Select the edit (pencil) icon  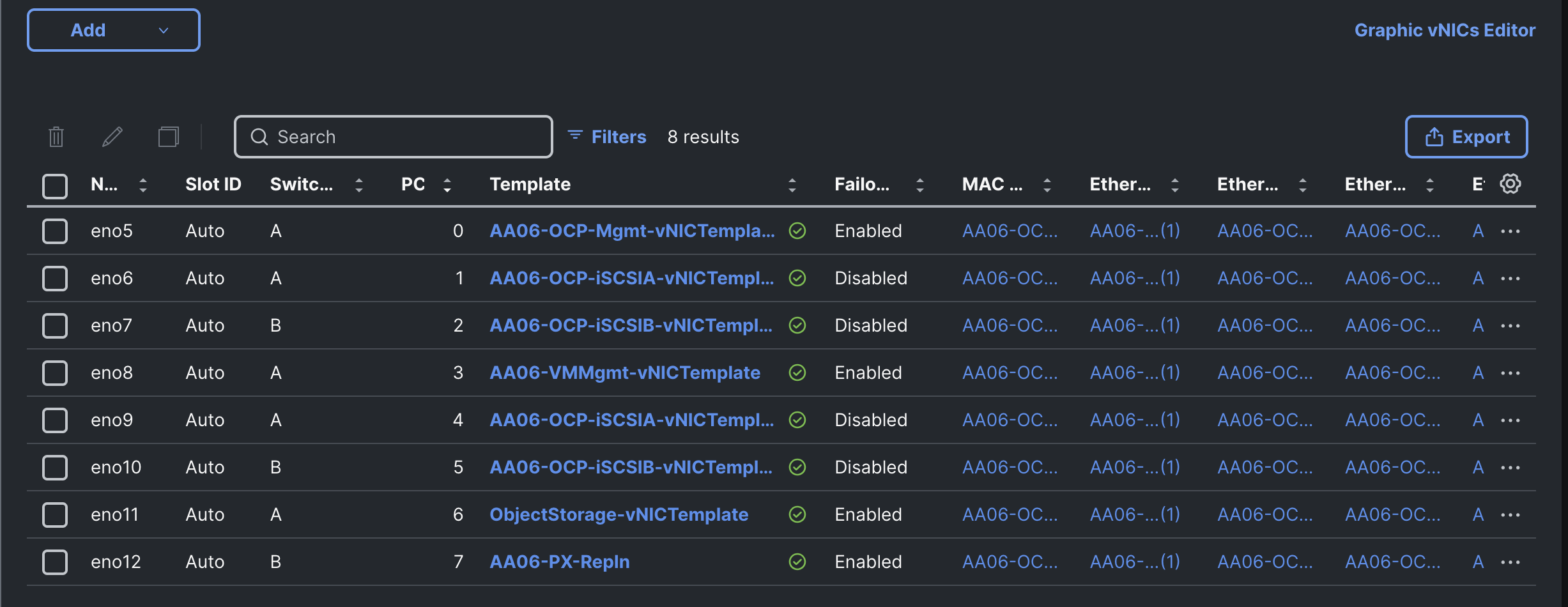[x=112, y=136]
